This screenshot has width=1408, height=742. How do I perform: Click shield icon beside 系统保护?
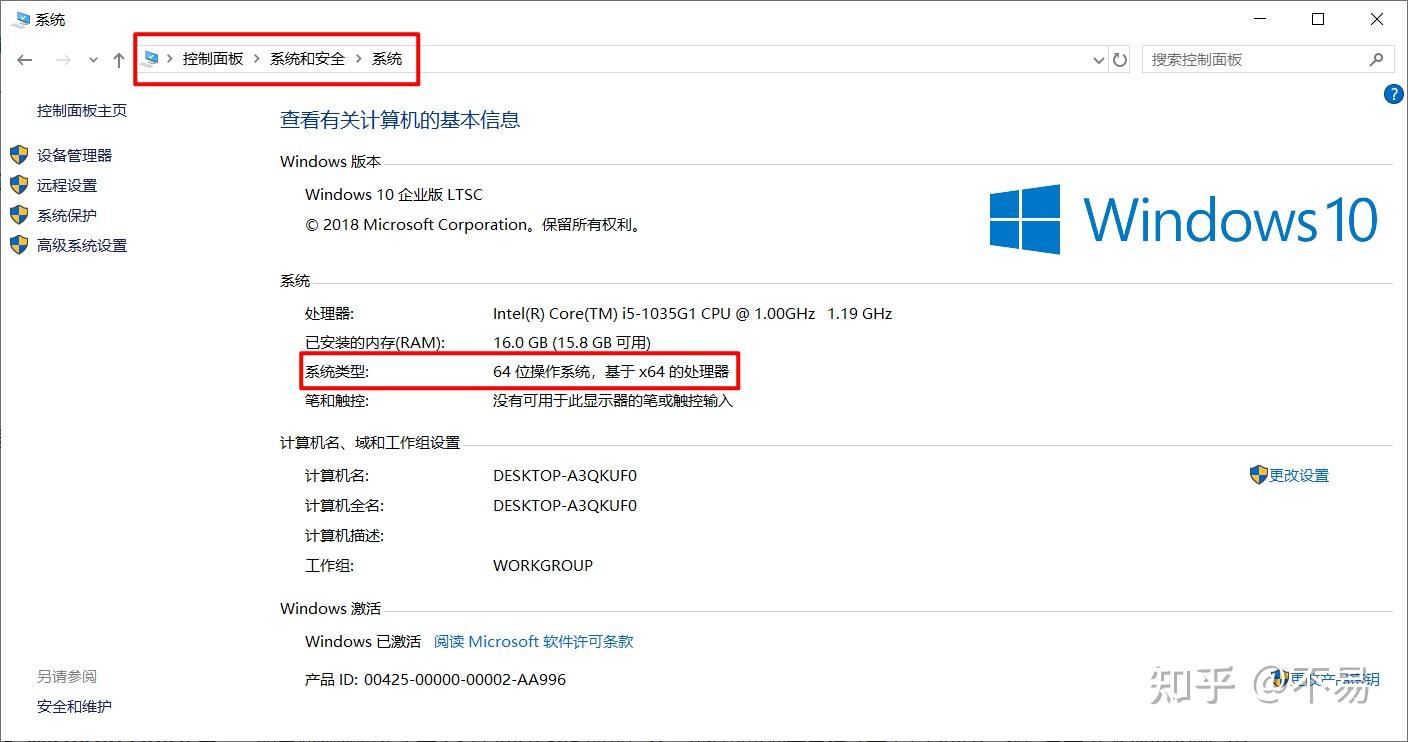(x=19, y=215)
